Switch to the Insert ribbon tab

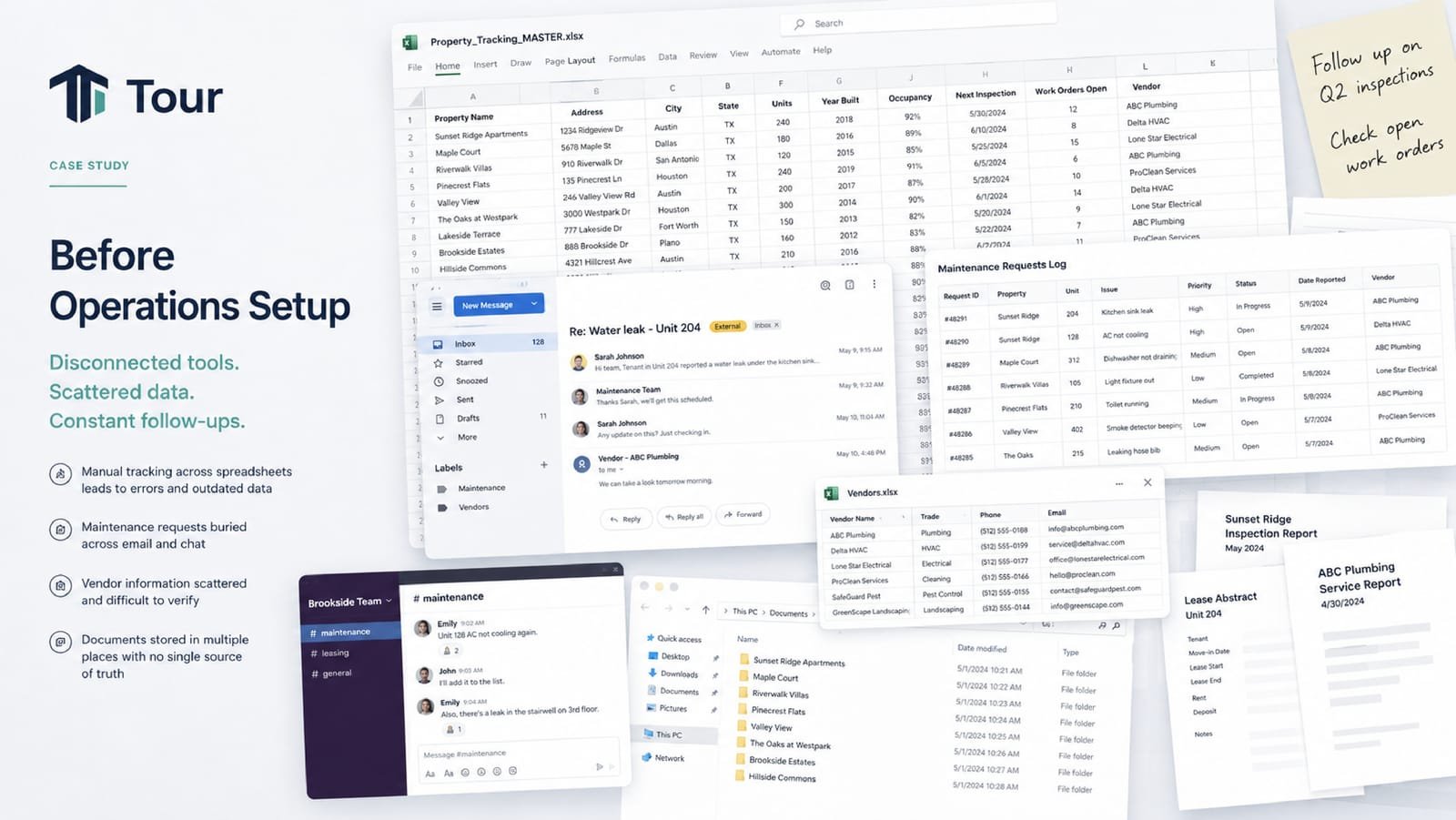click(485, 65)
